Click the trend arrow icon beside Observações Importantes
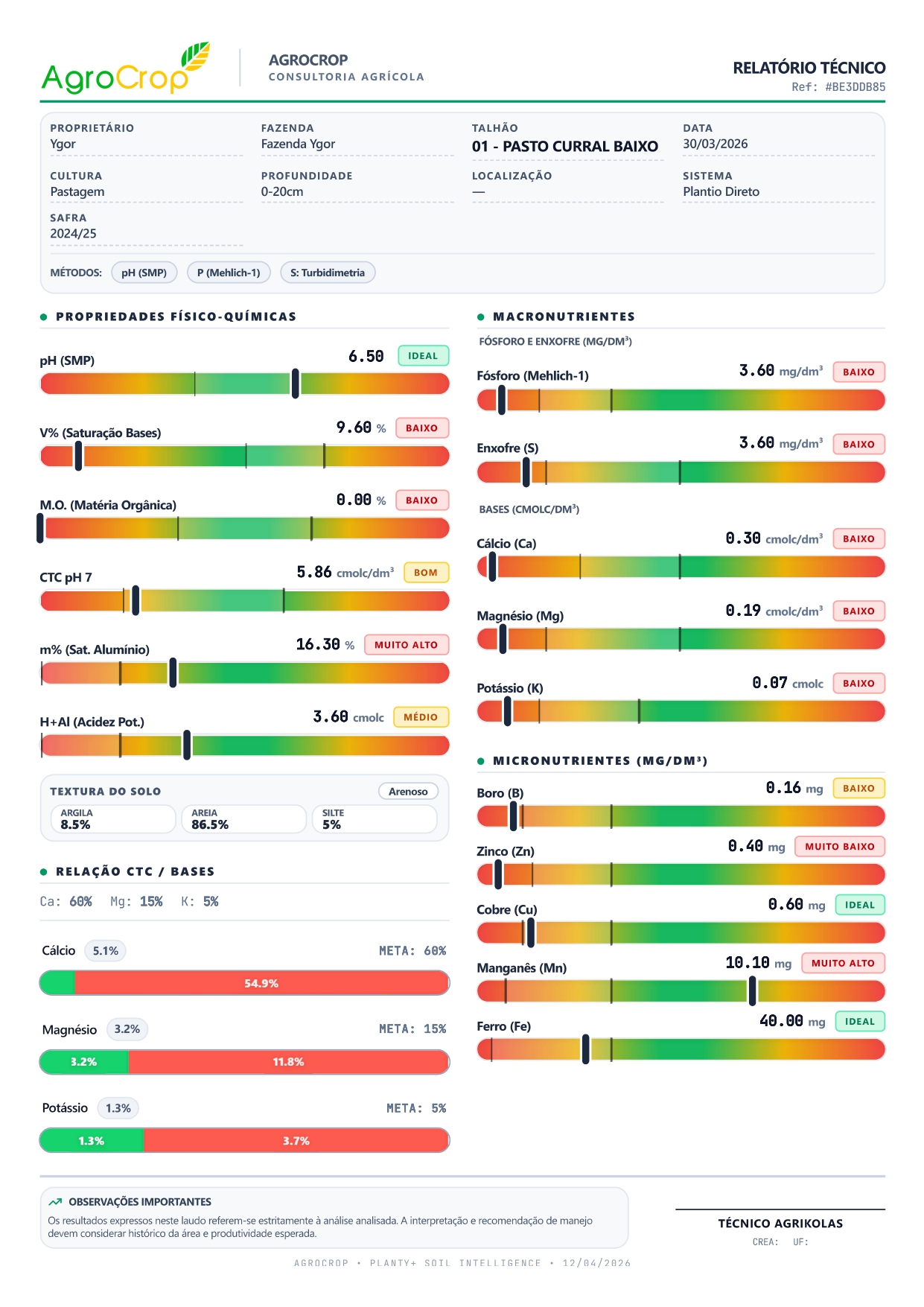 click(x=55, y=1202)
